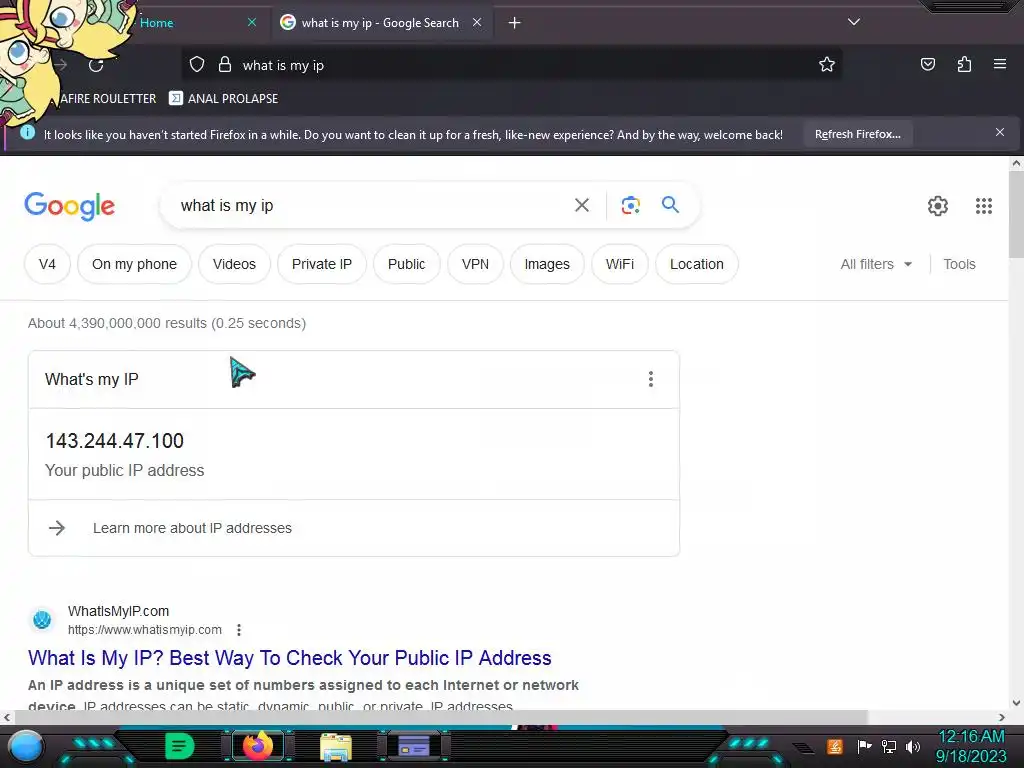Click the taskbar clock 12:16 AM
This screenshot has height=768, width=1024.
(971, 737)
